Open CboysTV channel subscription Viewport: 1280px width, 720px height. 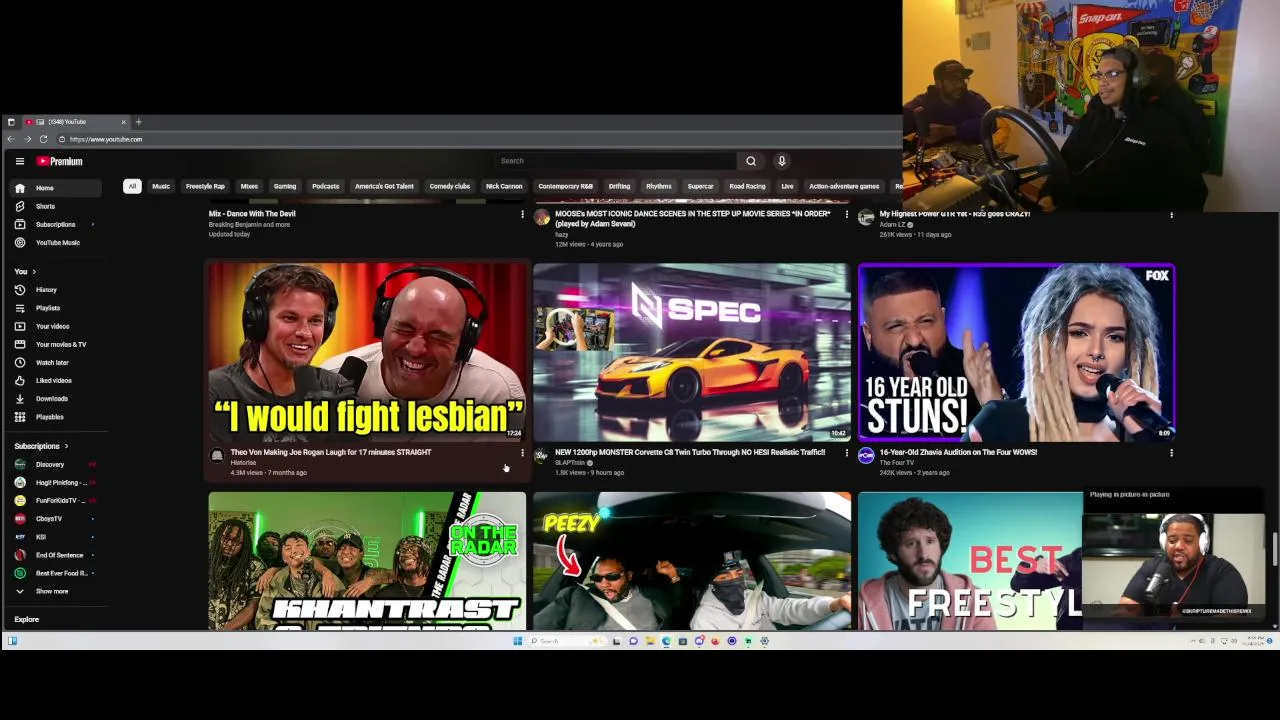point(48,519)
